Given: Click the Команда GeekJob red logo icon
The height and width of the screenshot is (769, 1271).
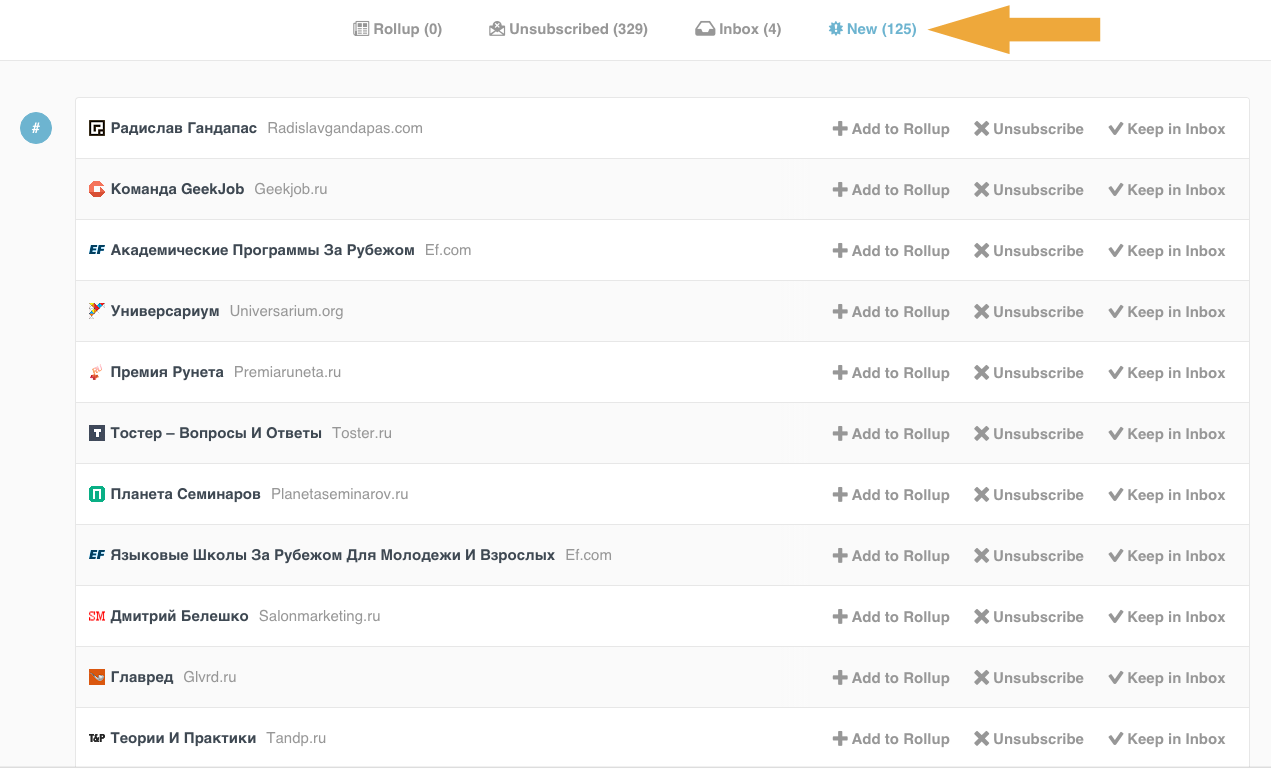Looking at the screenshot, I should point(97,189).
